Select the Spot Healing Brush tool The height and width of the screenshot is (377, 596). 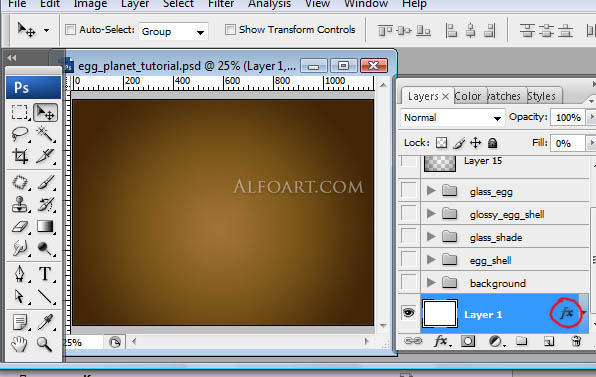(20, 183)
